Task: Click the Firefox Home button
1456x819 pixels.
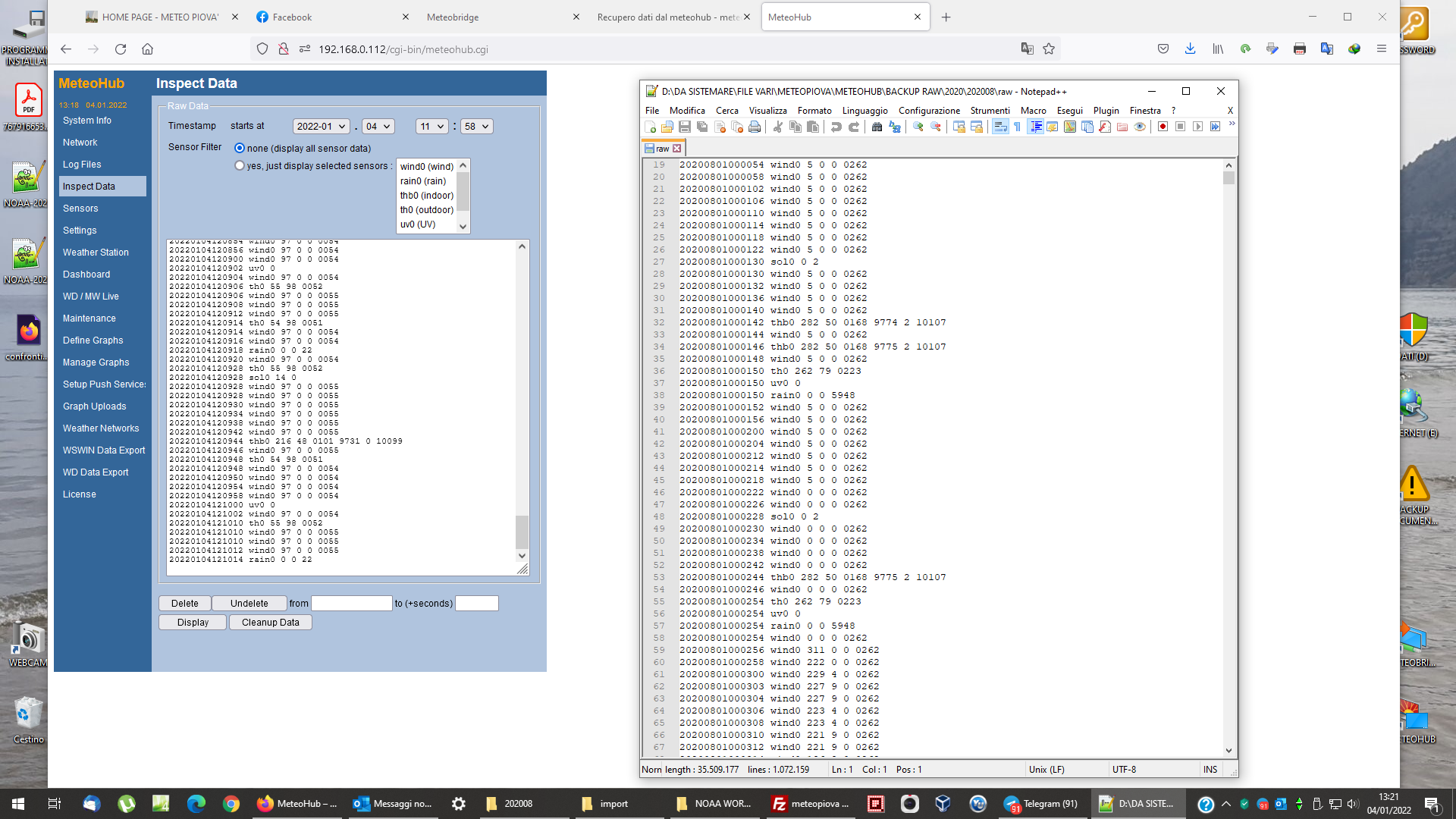Action: [x=148, y=49]
